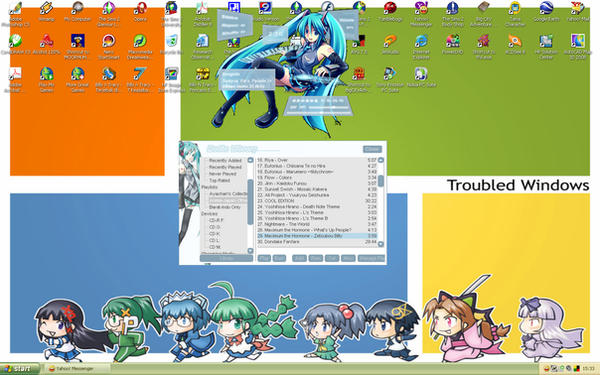Click the library tree scroll-down arrow
Image resolution: width=600 pixels, height=375 pixels.
250,251
